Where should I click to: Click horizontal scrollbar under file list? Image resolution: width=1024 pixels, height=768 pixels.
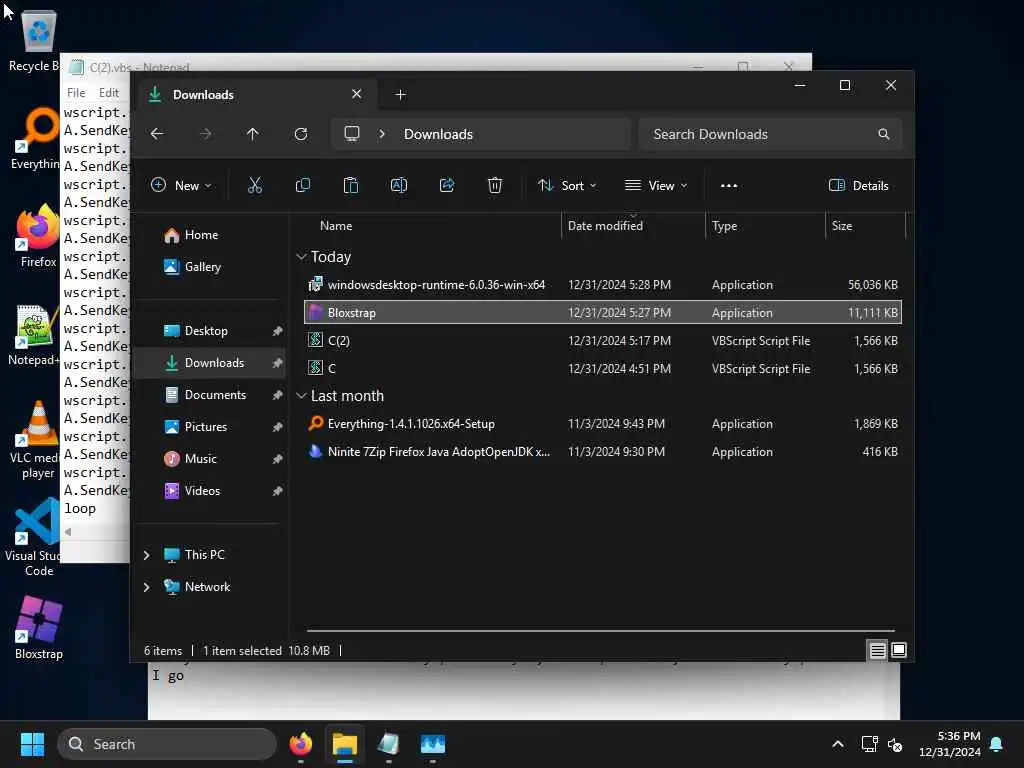pos(600,631)
